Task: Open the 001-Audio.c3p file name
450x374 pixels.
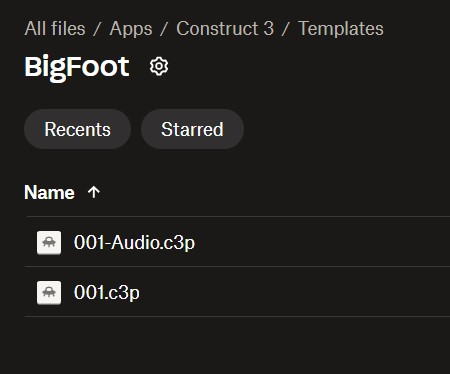Action: tap(134, 242)
